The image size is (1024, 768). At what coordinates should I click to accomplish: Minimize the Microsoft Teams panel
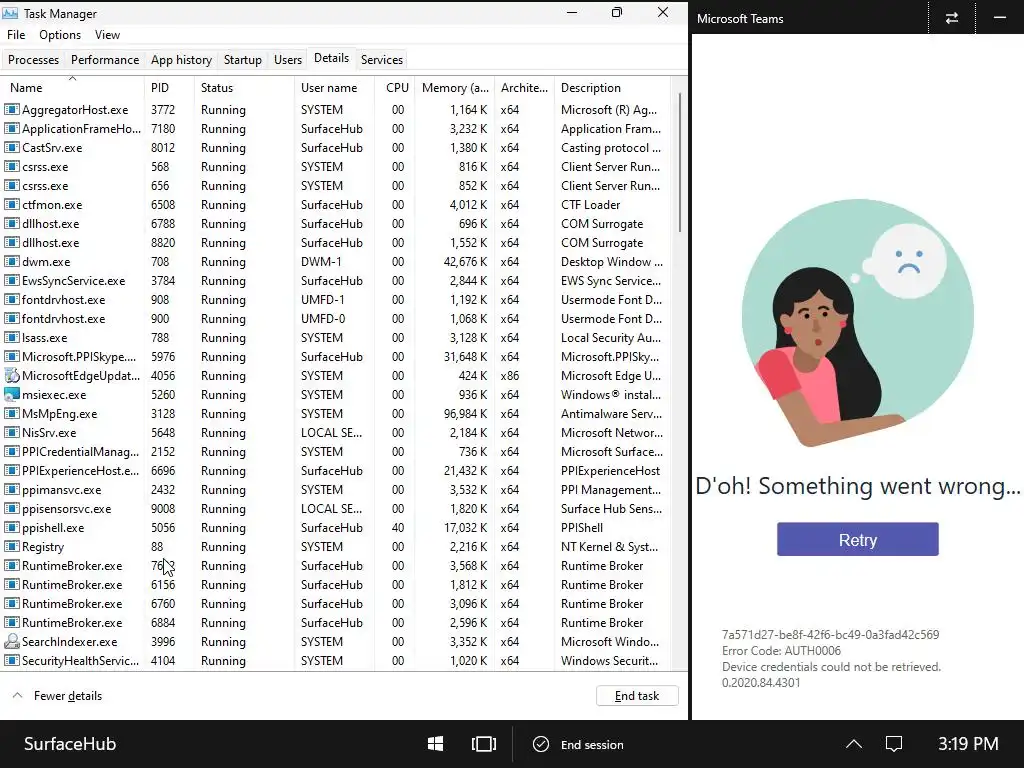click(1000, 18)
